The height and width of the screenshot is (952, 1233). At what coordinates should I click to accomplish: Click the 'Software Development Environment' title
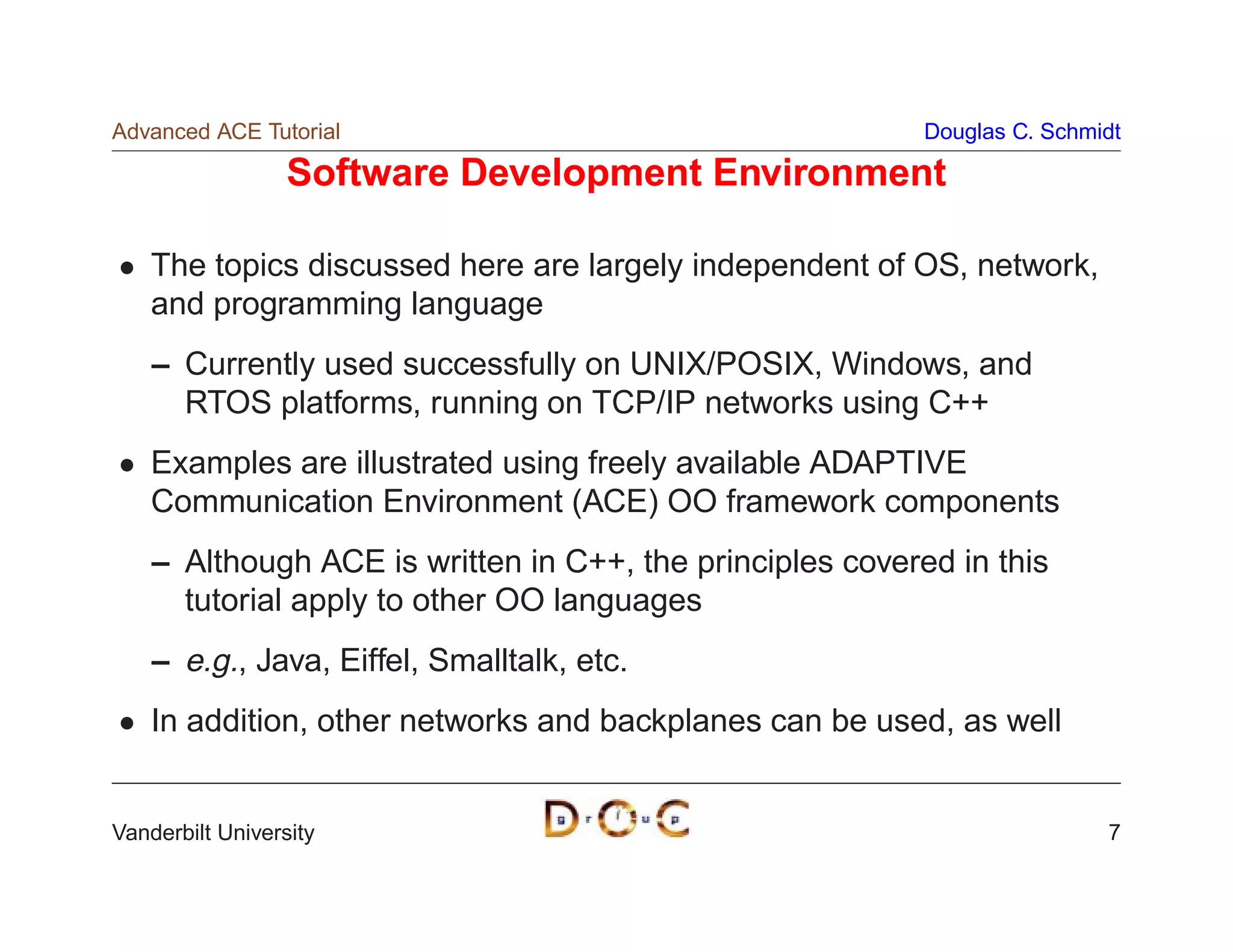(x=616, y=173)
